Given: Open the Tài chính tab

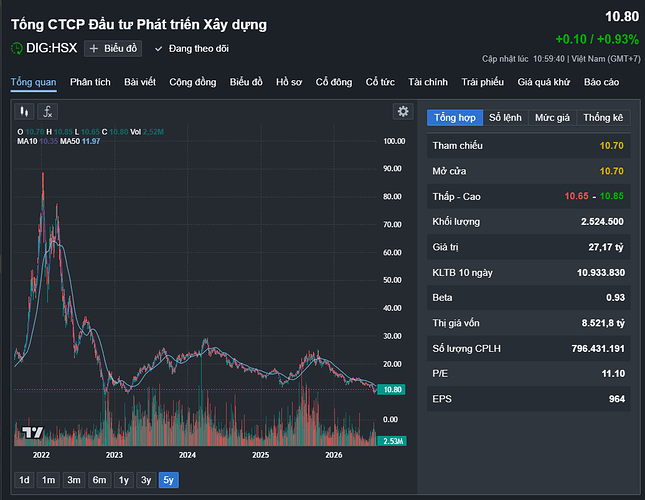Looking at the screenshot, I should coord(428,82).
